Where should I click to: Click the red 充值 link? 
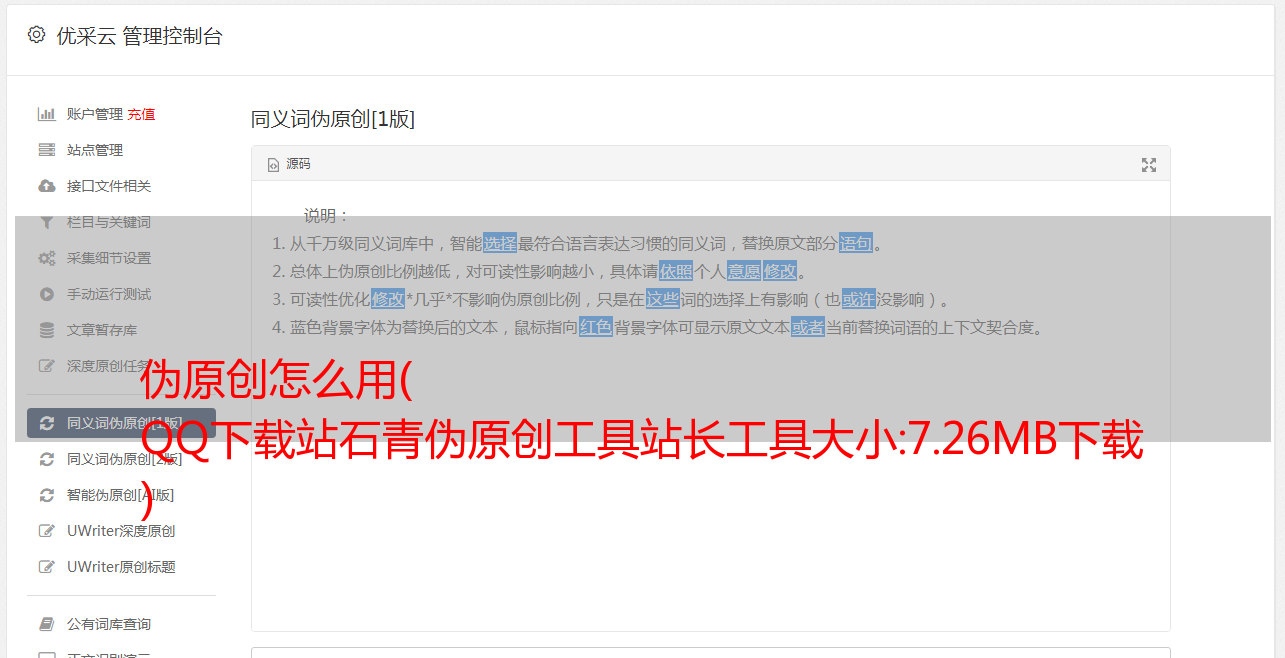click(x=141, y=114)
